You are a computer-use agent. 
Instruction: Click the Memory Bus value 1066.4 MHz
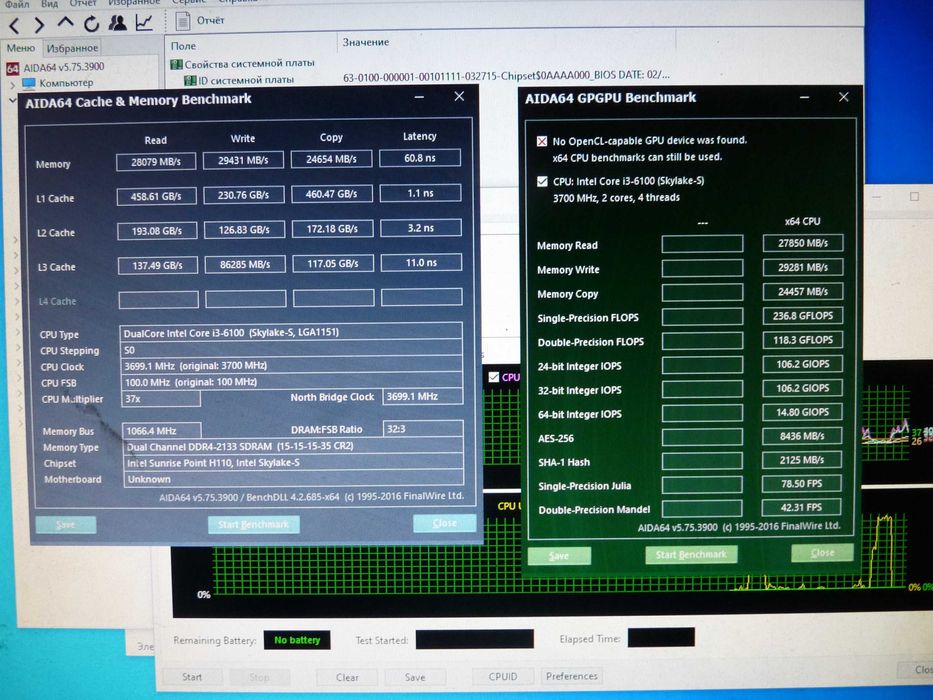162,430
